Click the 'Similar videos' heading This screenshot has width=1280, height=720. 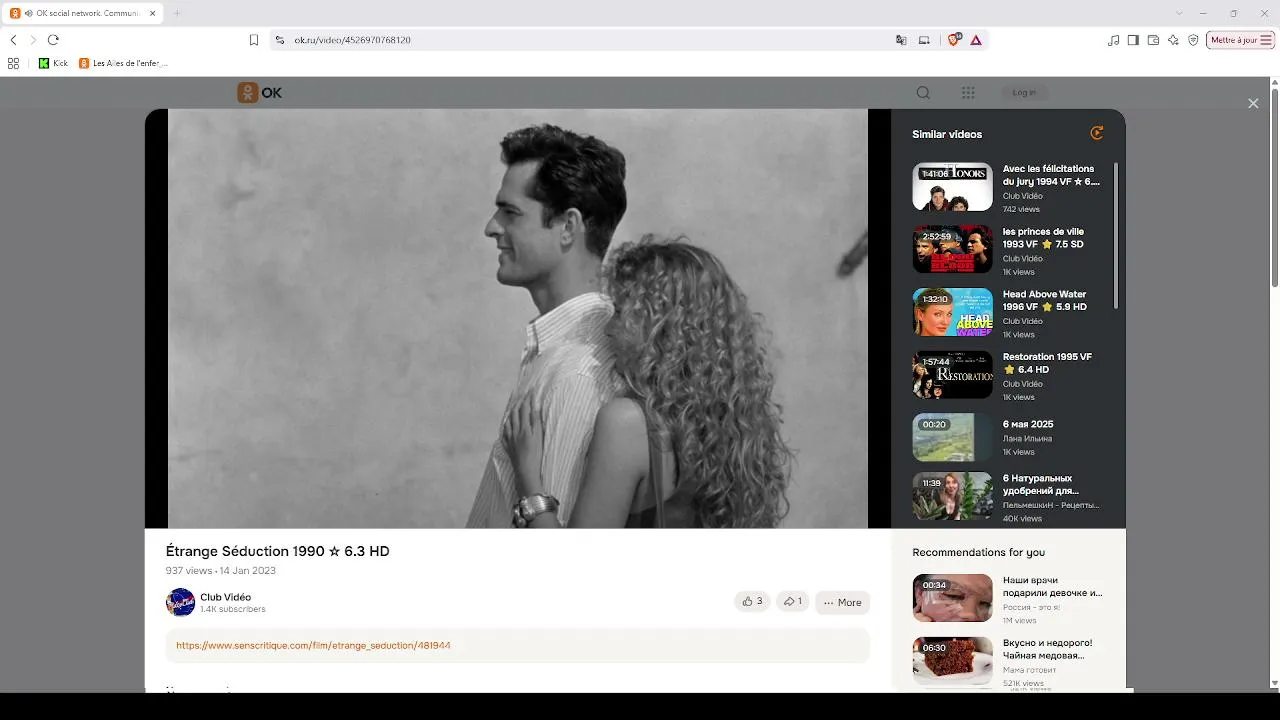(x=947, y=134)
